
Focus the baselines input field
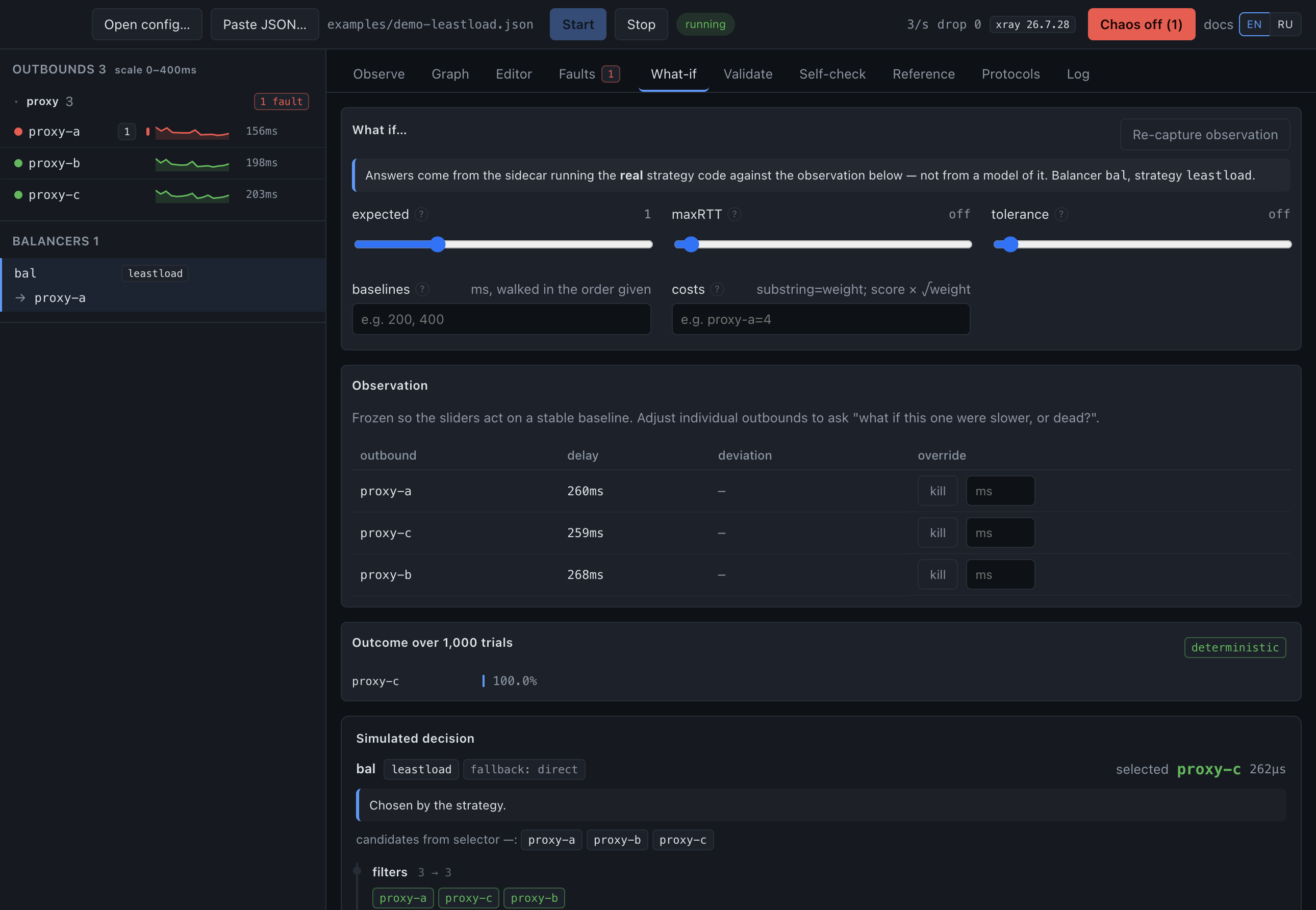coord(501,319)
